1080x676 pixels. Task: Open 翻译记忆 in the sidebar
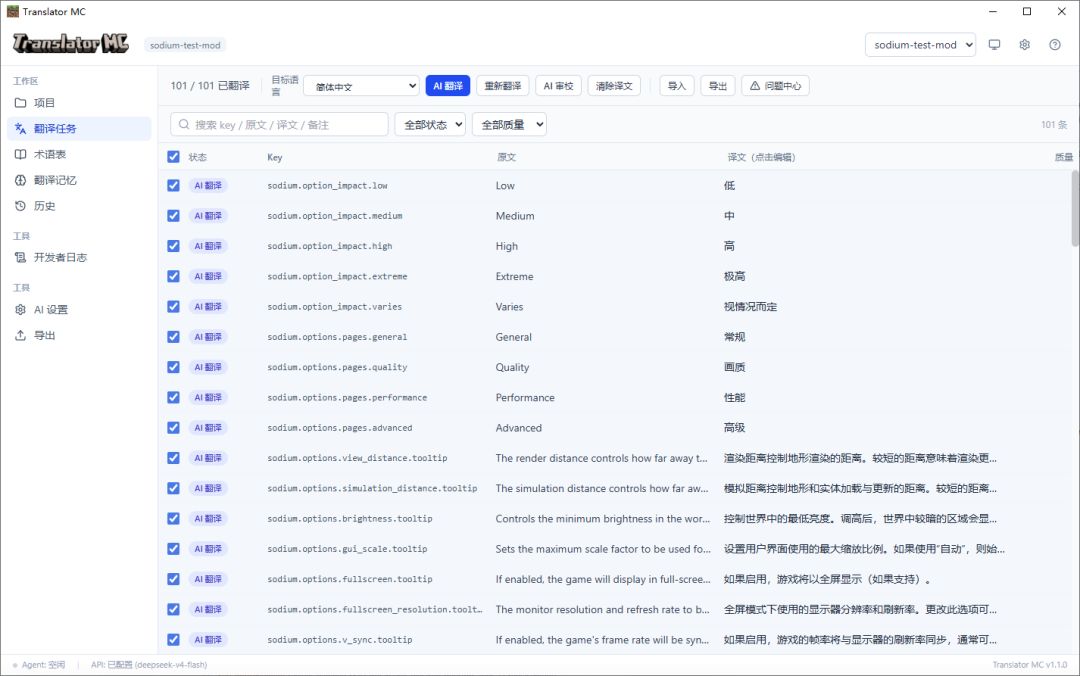pyautogui.click(x=79, y=181)
